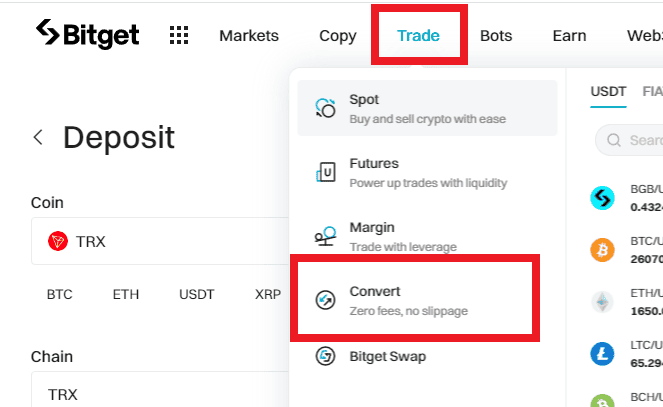663x407 pixels.
Task: Click the Bitcoin coin icon
Action: click(602, 250)
